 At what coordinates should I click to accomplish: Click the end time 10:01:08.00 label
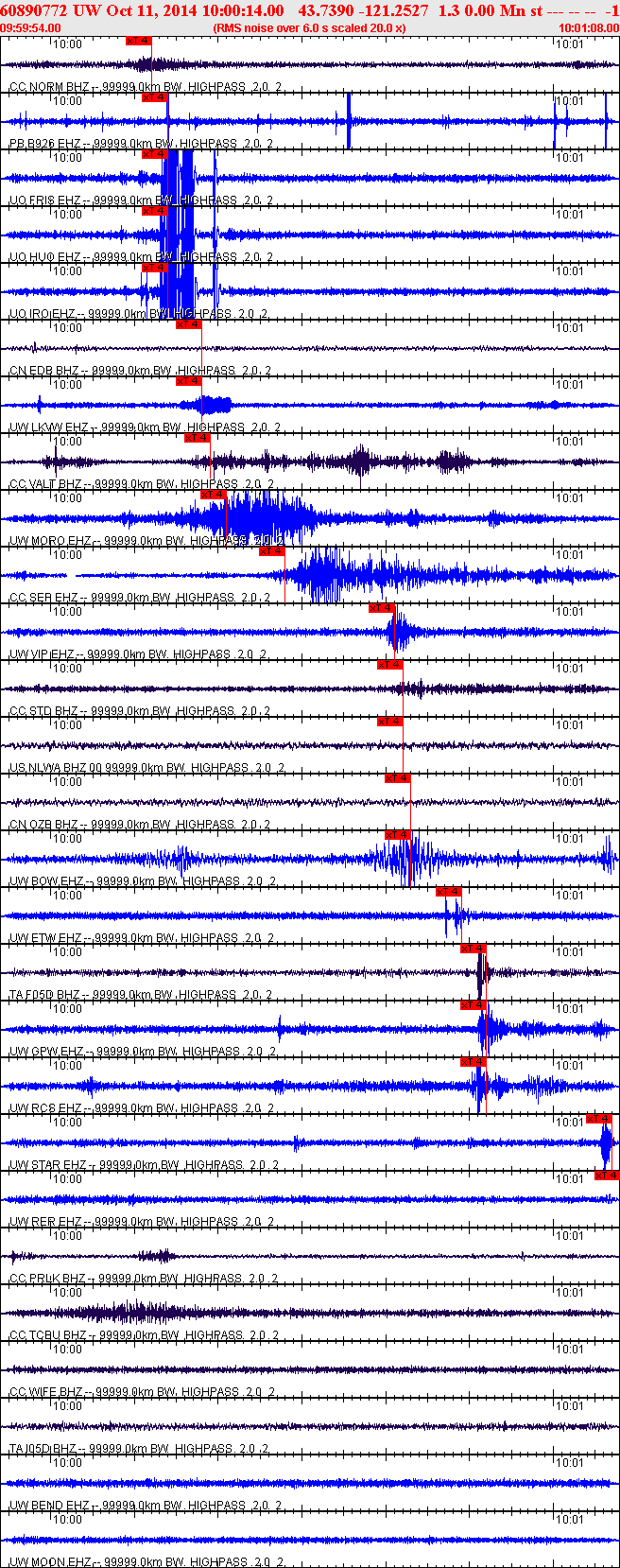589,28
